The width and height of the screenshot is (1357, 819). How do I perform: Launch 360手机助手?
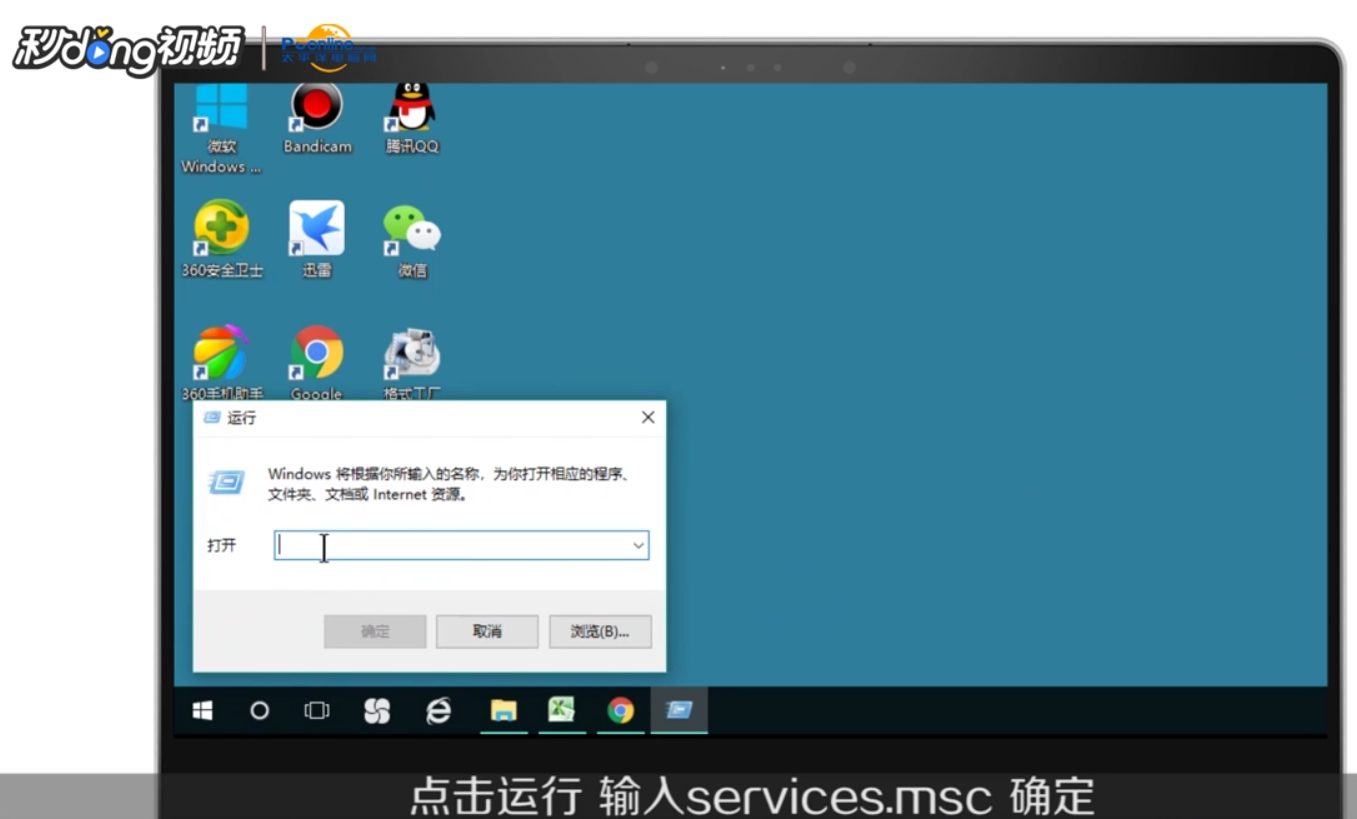(x=221, y=352)
